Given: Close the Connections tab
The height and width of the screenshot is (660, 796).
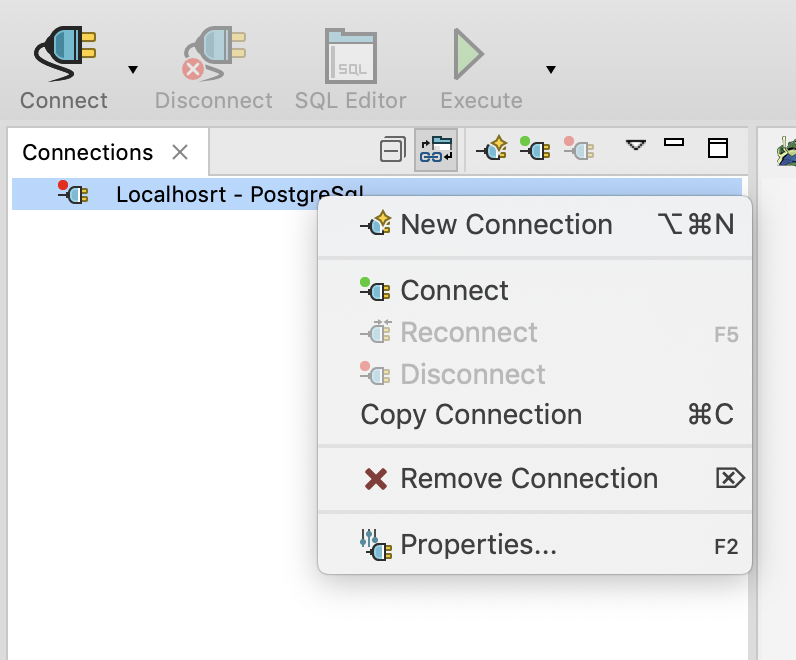Looking at the screenshot, I should tap(180, 152).
